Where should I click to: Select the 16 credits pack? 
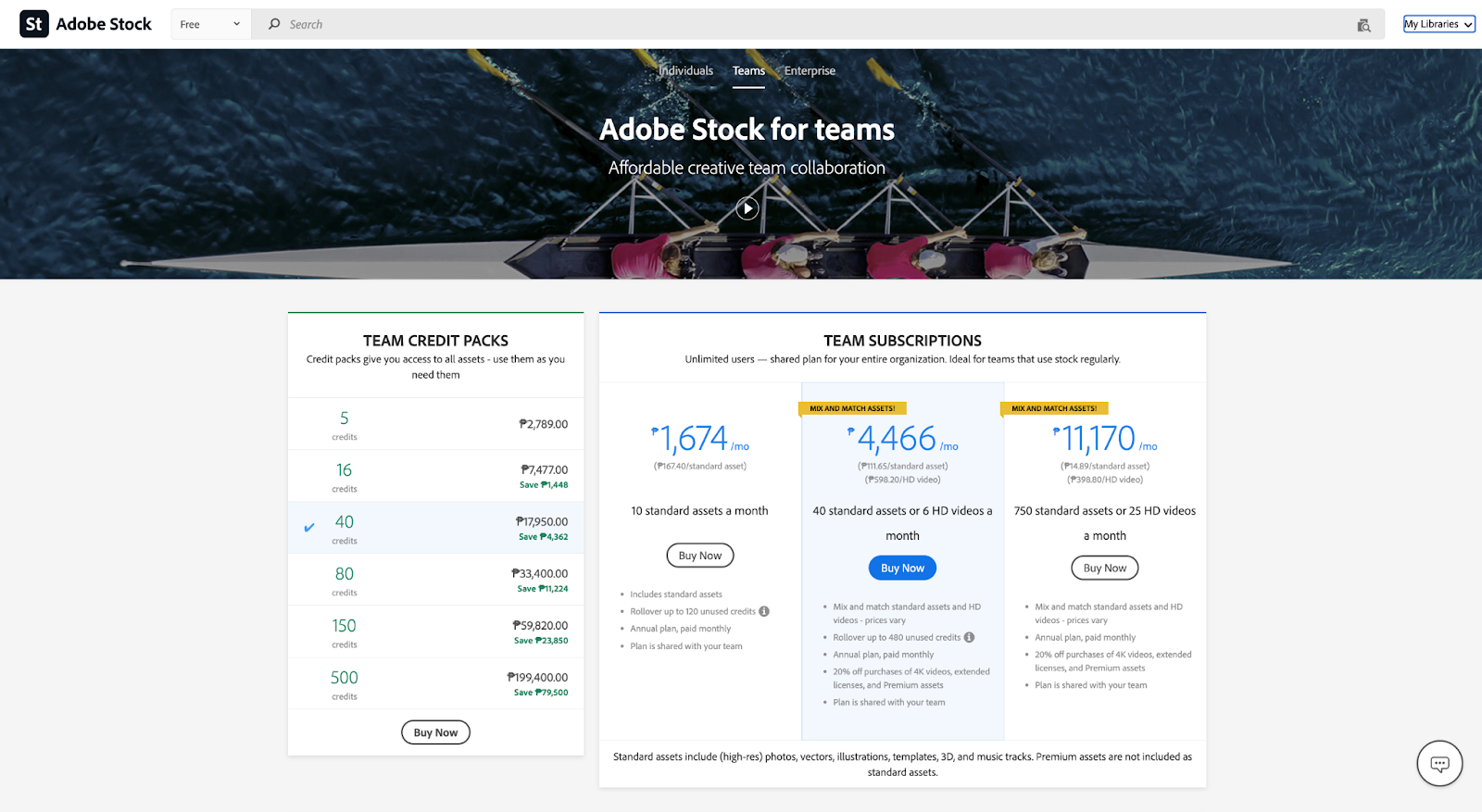click(x=435, y=476)
